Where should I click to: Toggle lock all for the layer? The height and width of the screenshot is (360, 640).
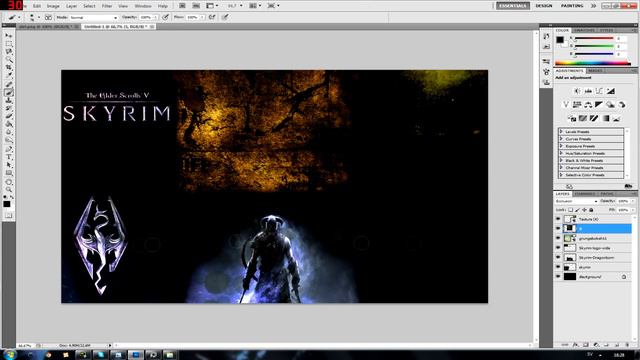[591, 210]
